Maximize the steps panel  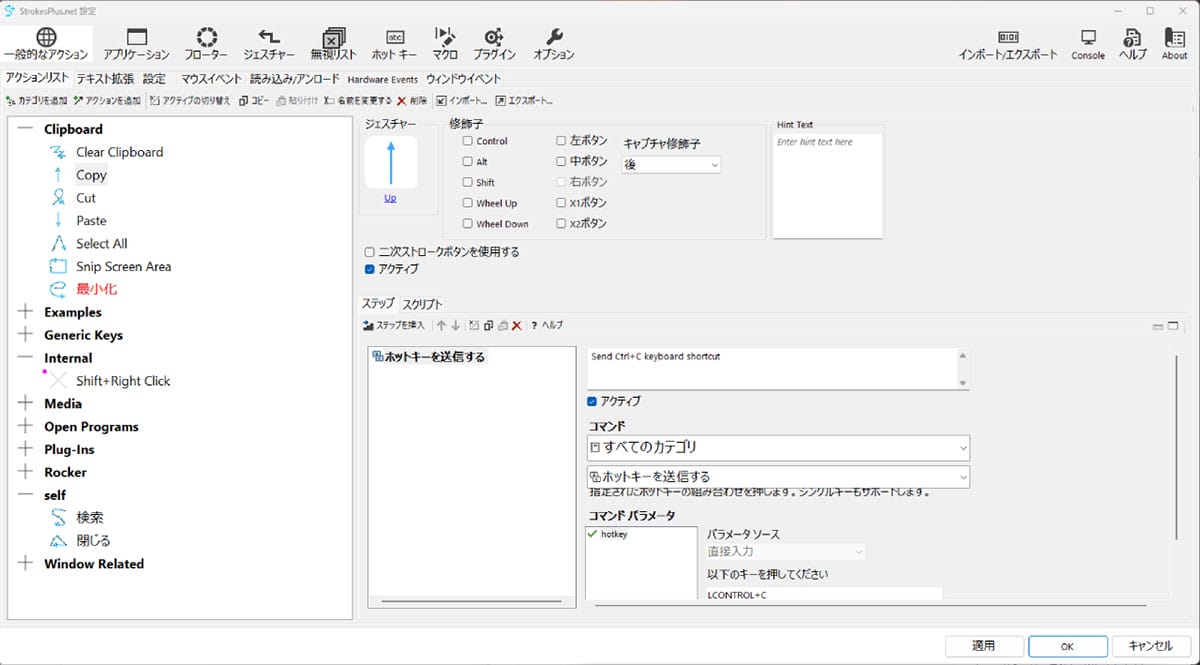(x=1173, y=326)
